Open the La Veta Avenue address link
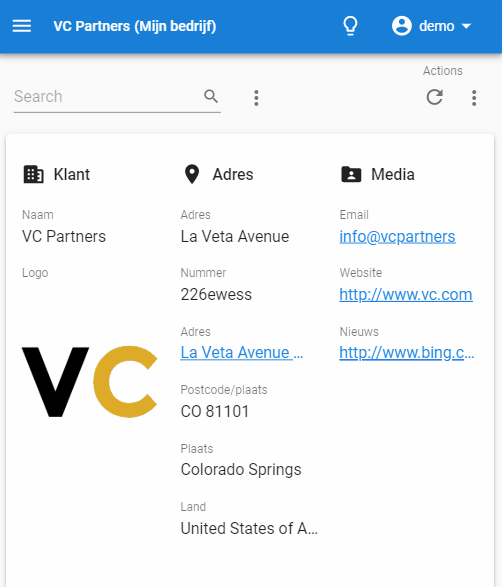The width and height of the screenshot is (502, 587). 242,352
